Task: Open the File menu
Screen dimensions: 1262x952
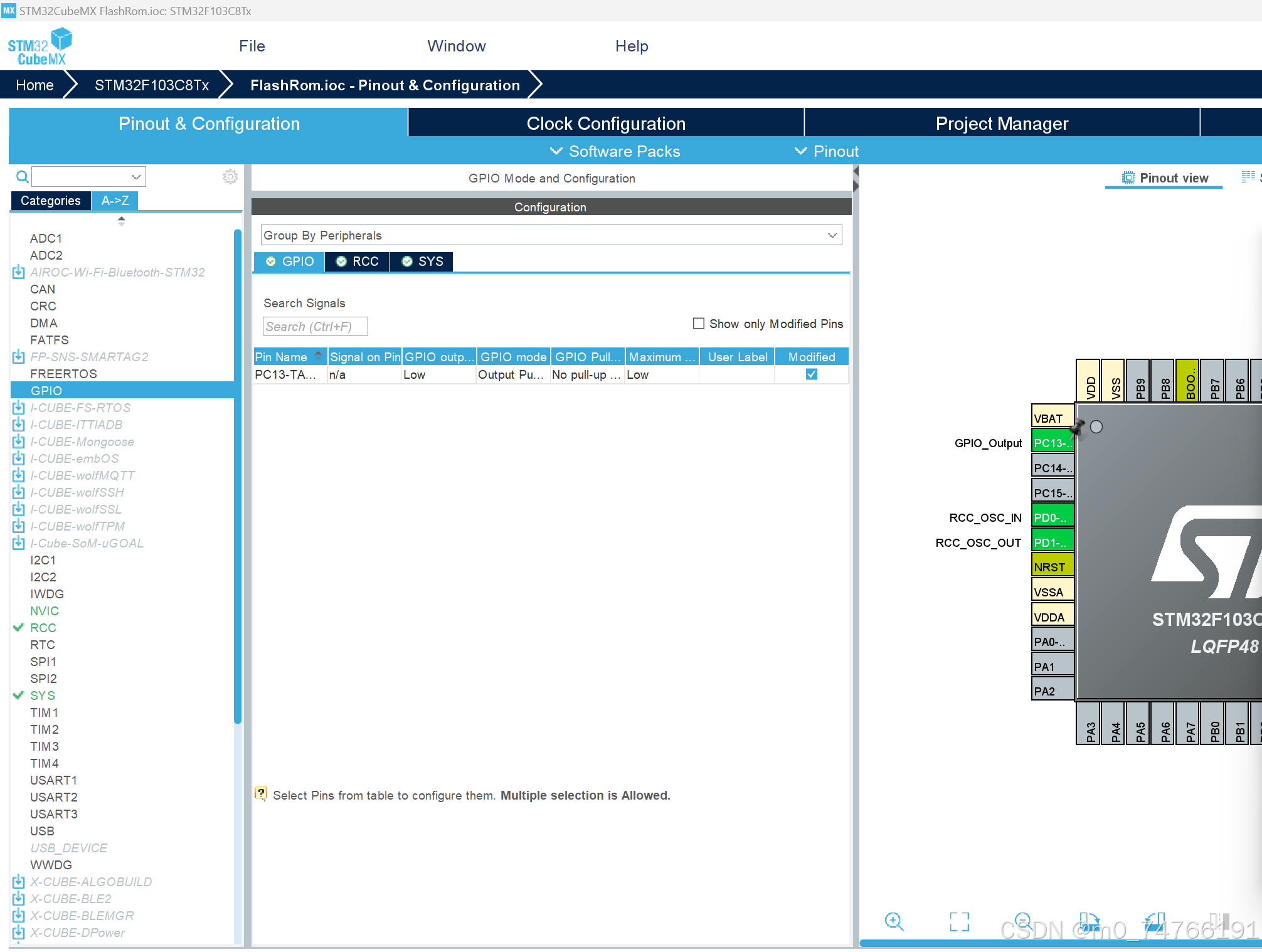Action: tap(252, 46)
